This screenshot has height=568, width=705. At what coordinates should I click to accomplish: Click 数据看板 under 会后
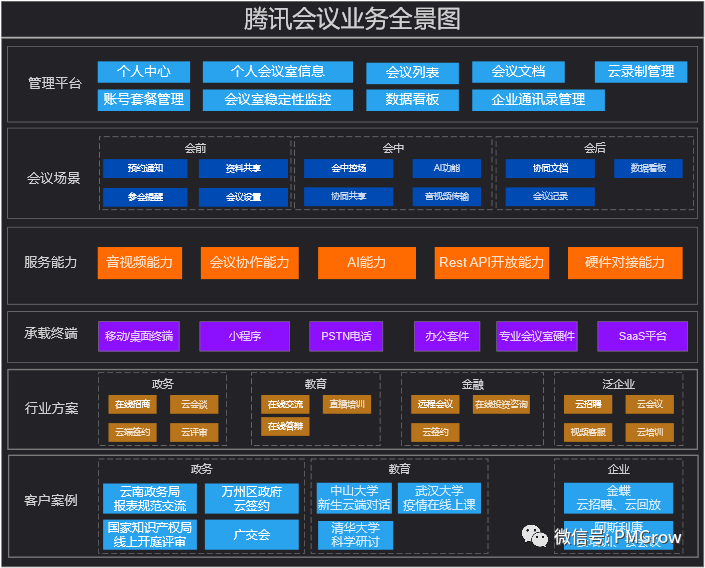pos(648,169)
